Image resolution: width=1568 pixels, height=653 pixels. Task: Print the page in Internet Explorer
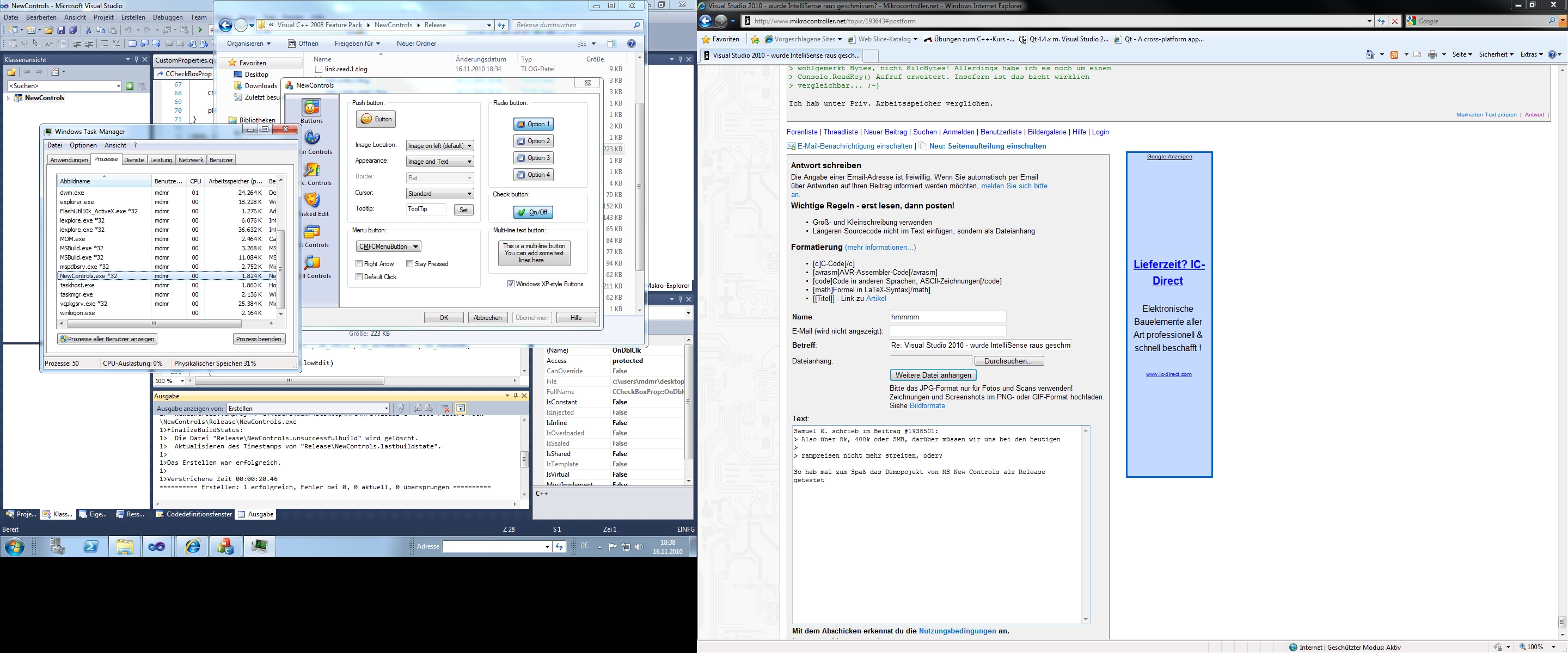coord(1432,54)
